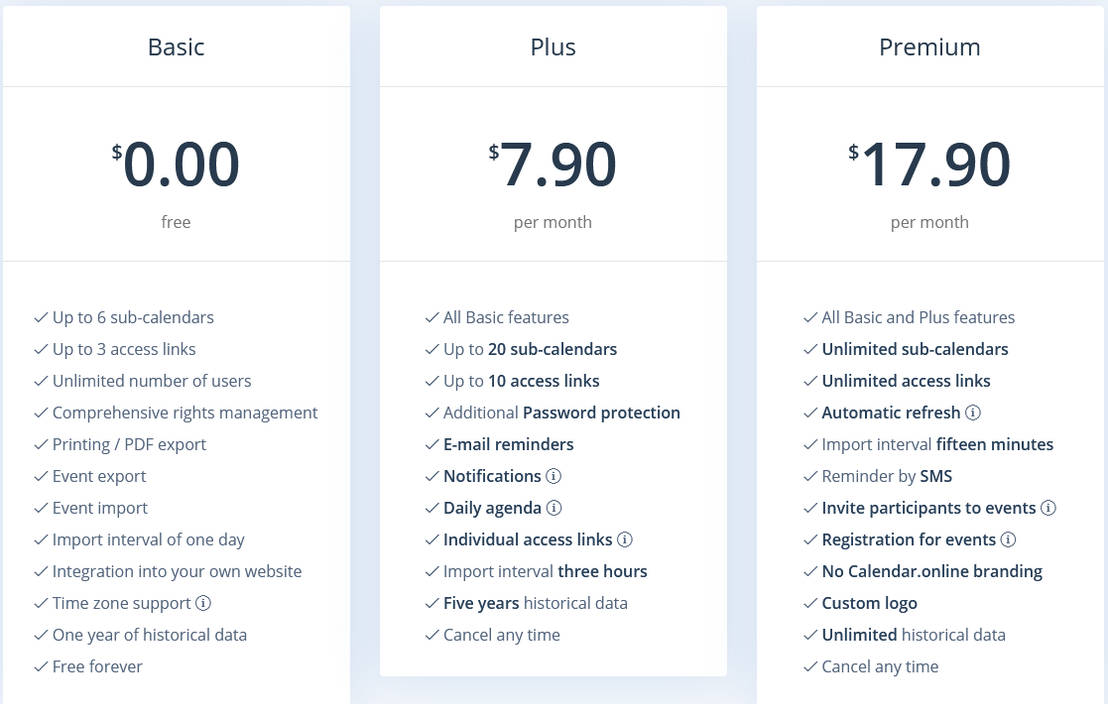Image resolution: width=1108 pixels, height=704 pixels.
Task: Click 'Import interval three hours' text
Action: tap(545, 571)
